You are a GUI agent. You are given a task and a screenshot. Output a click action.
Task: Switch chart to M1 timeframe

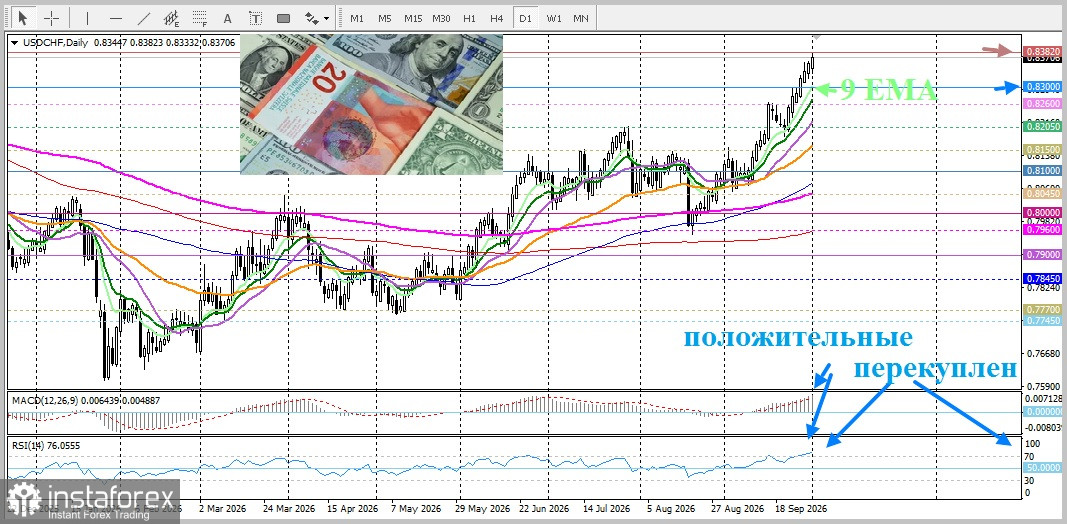click(x=357, y=18)
